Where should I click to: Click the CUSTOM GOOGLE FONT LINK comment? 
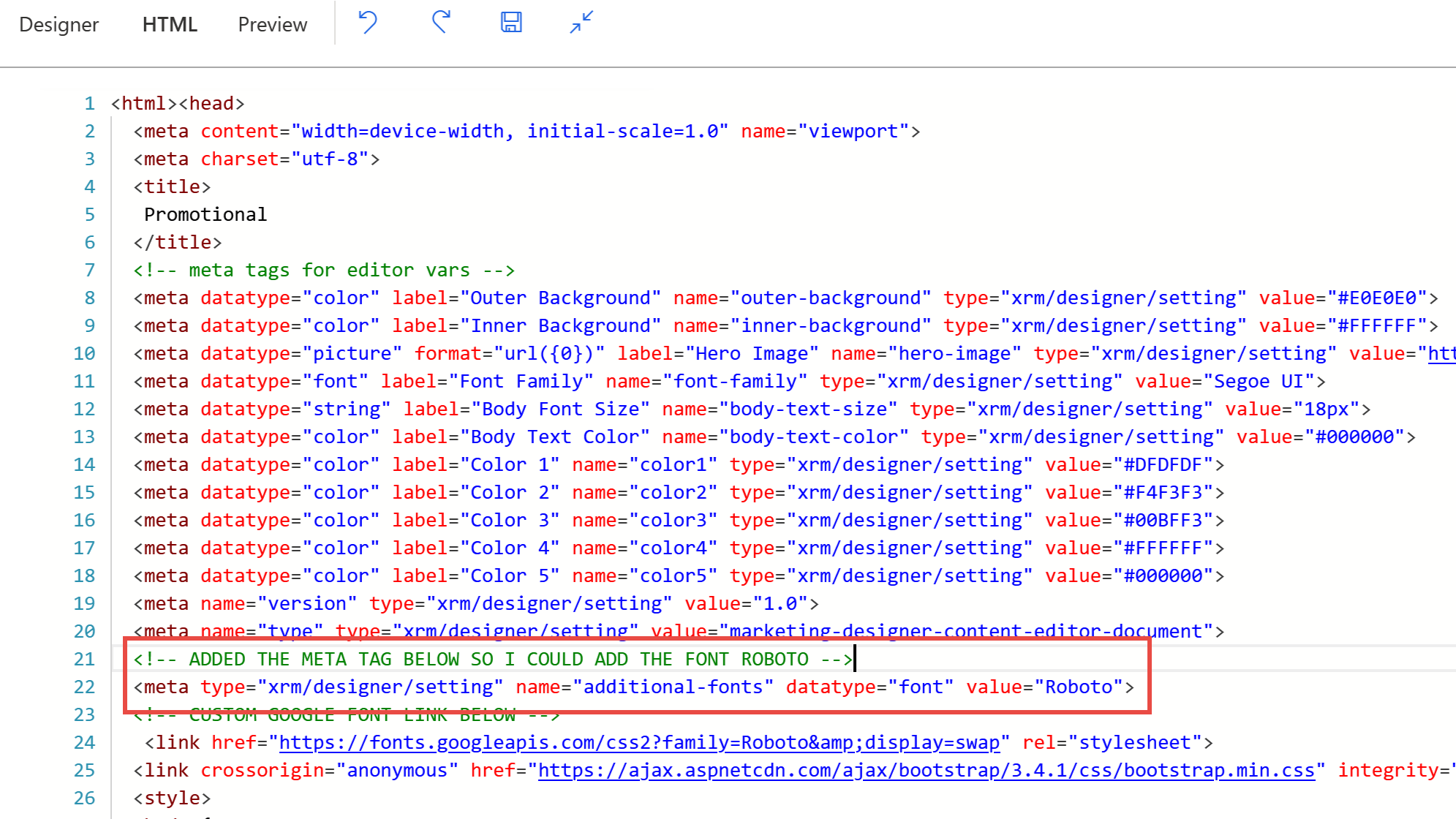coord(344,714)
